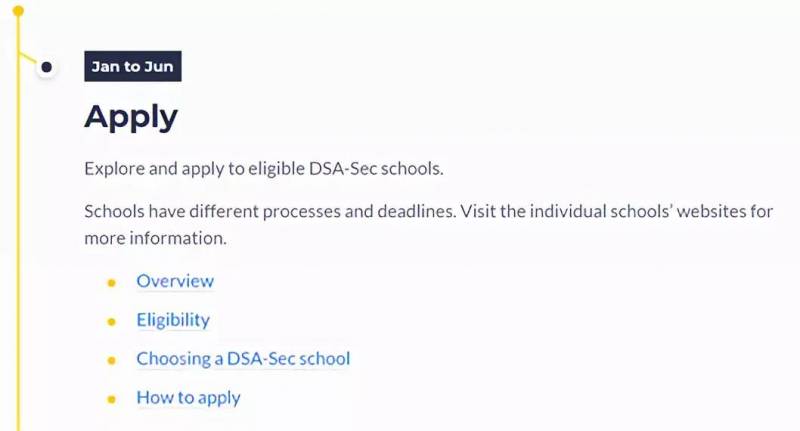Click the "more information" text
The height and width of the screenshot is (431, 800).
[x=155, y=239]
